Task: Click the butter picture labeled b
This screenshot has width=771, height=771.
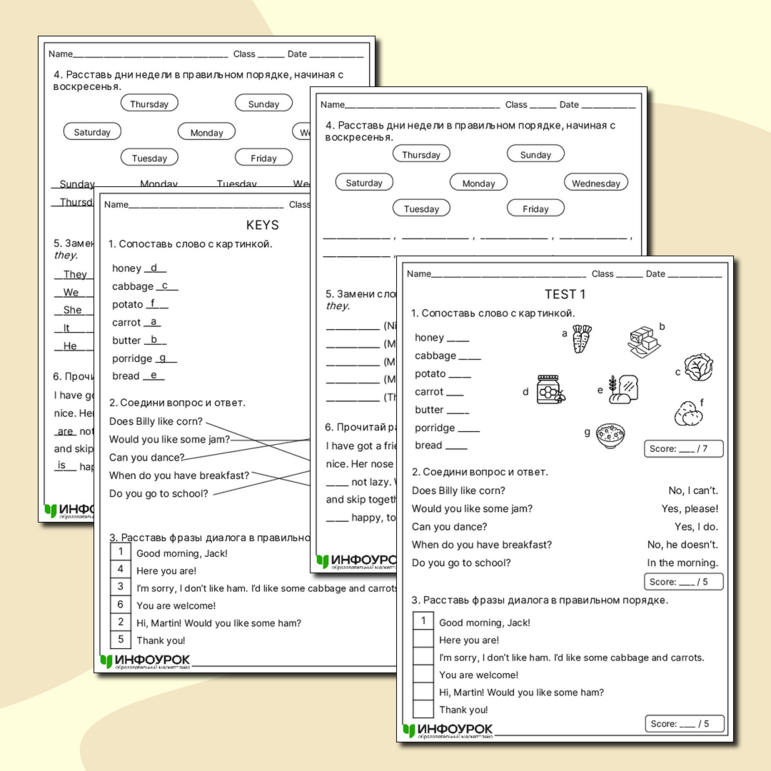Action: 644,341
